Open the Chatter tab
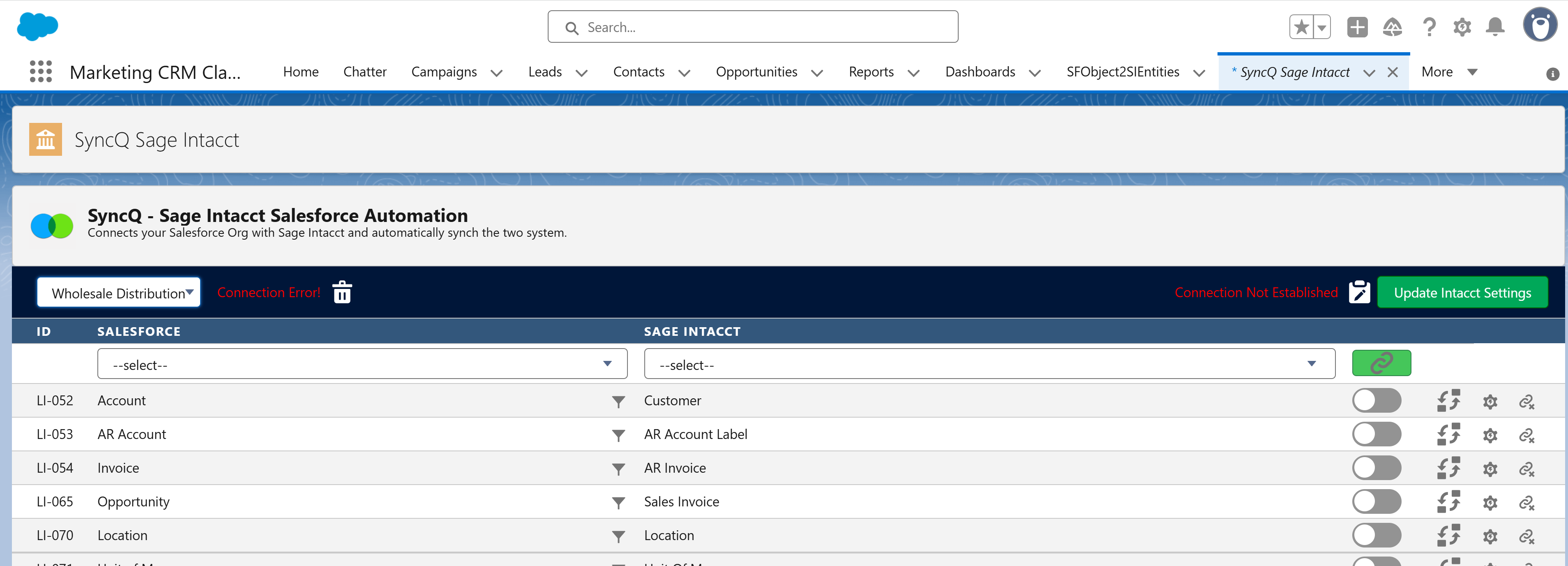This screenshot has height=566, width=1568. [364, 72]
